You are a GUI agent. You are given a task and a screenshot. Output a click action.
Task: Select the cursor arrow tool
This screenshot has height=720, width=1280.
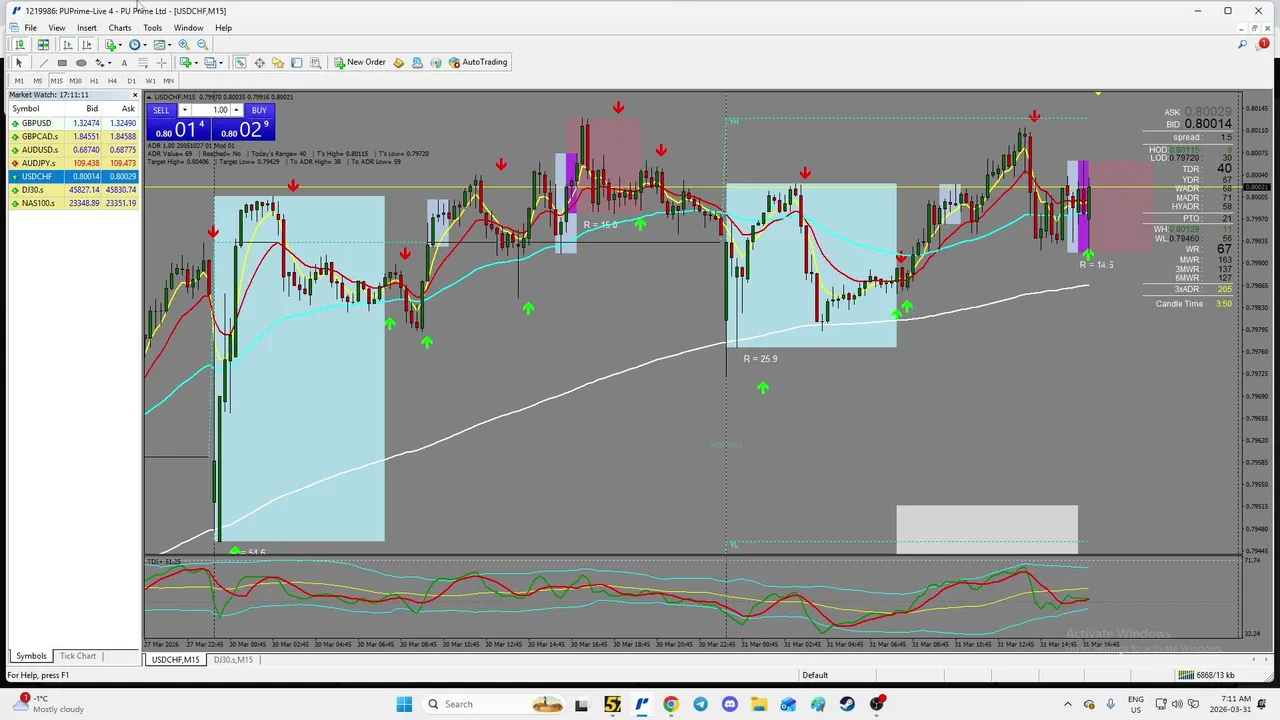click(18, 63)
